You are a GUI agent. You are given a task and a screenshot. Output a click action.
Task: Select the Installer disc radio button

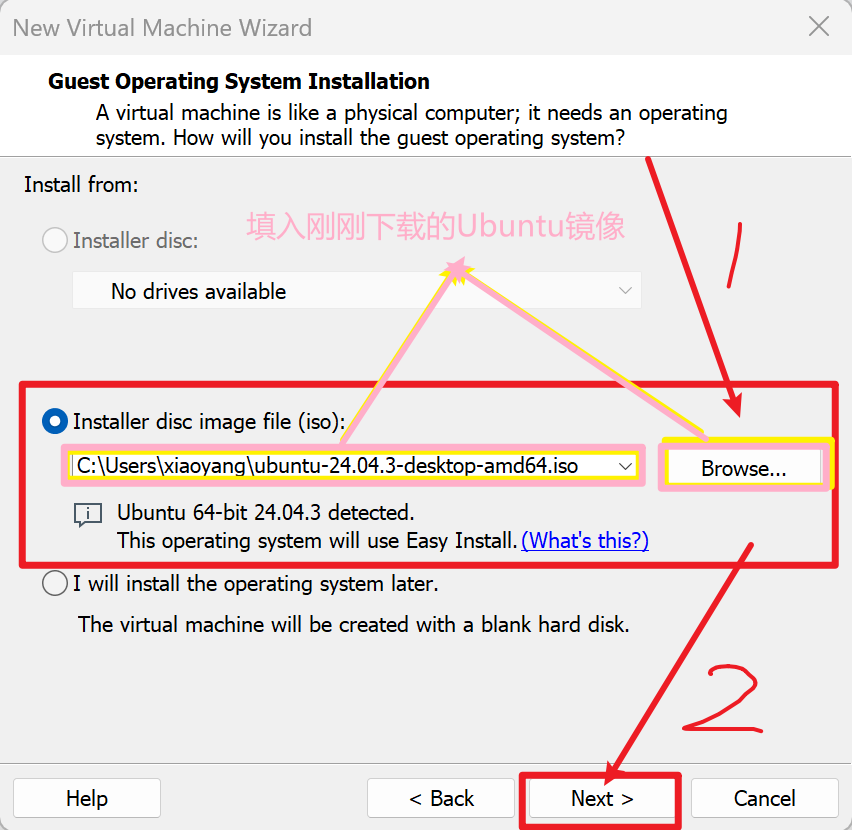point(55,240)
